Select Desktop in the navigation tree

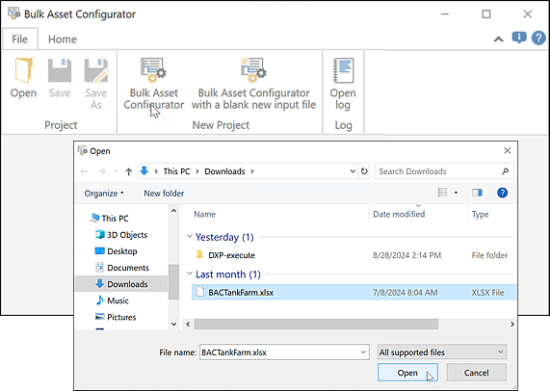click(x=122, y=251)
